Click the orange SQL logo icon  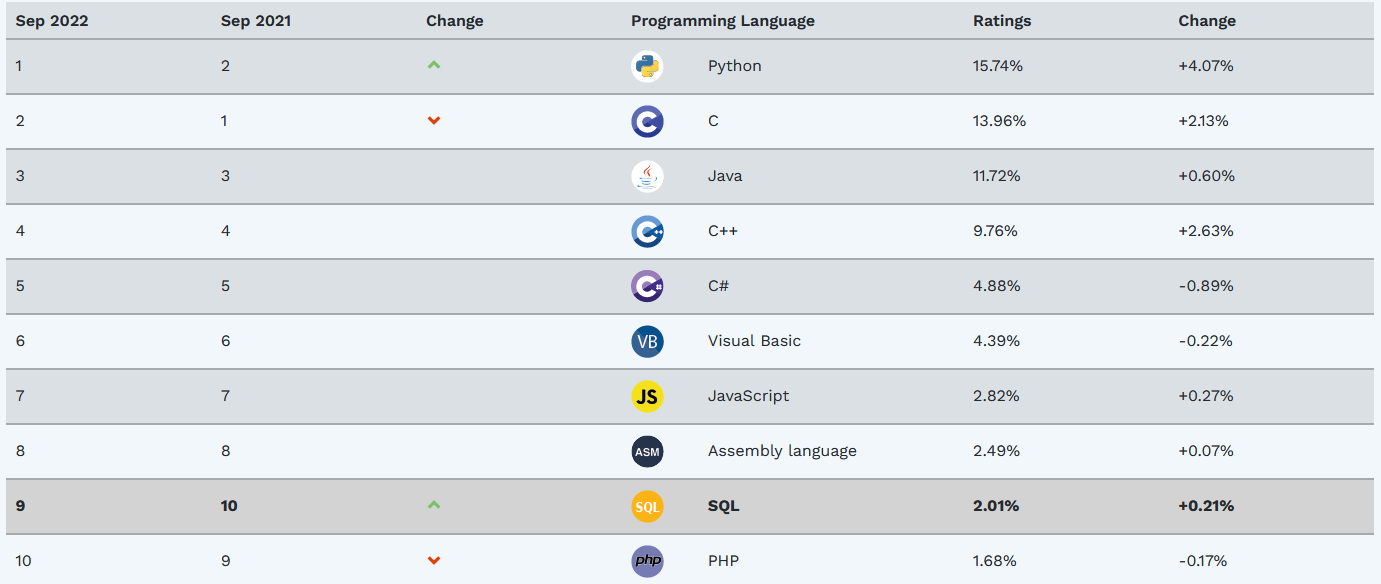tap(647, 506)
